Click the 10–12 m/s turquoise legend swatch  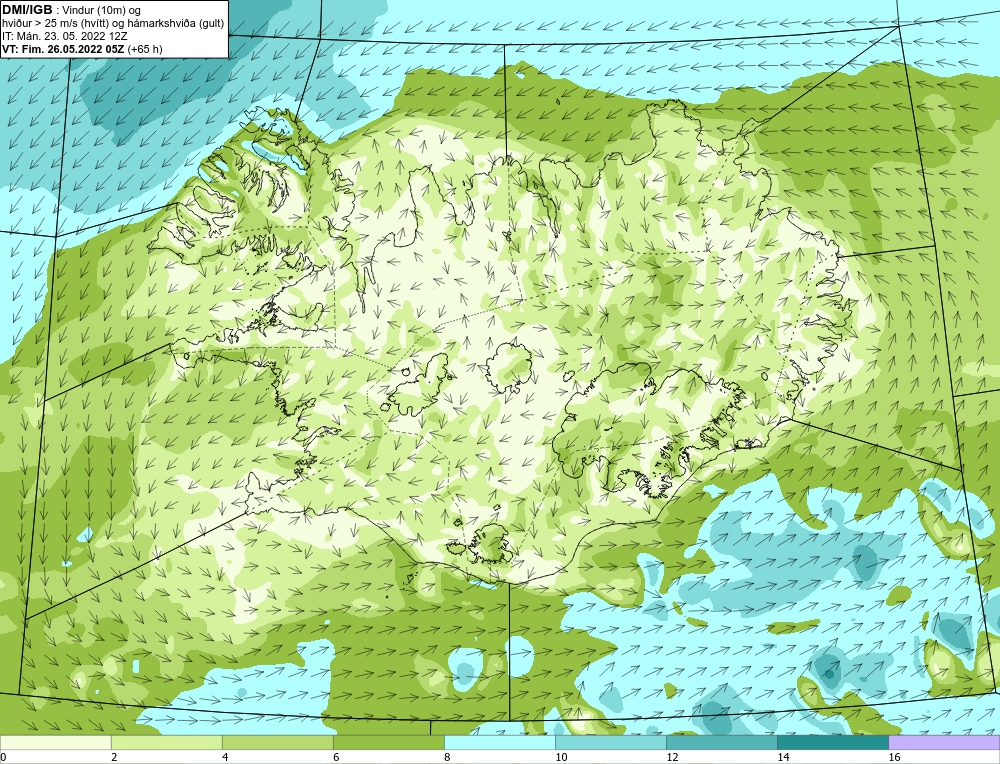[610, 742]
